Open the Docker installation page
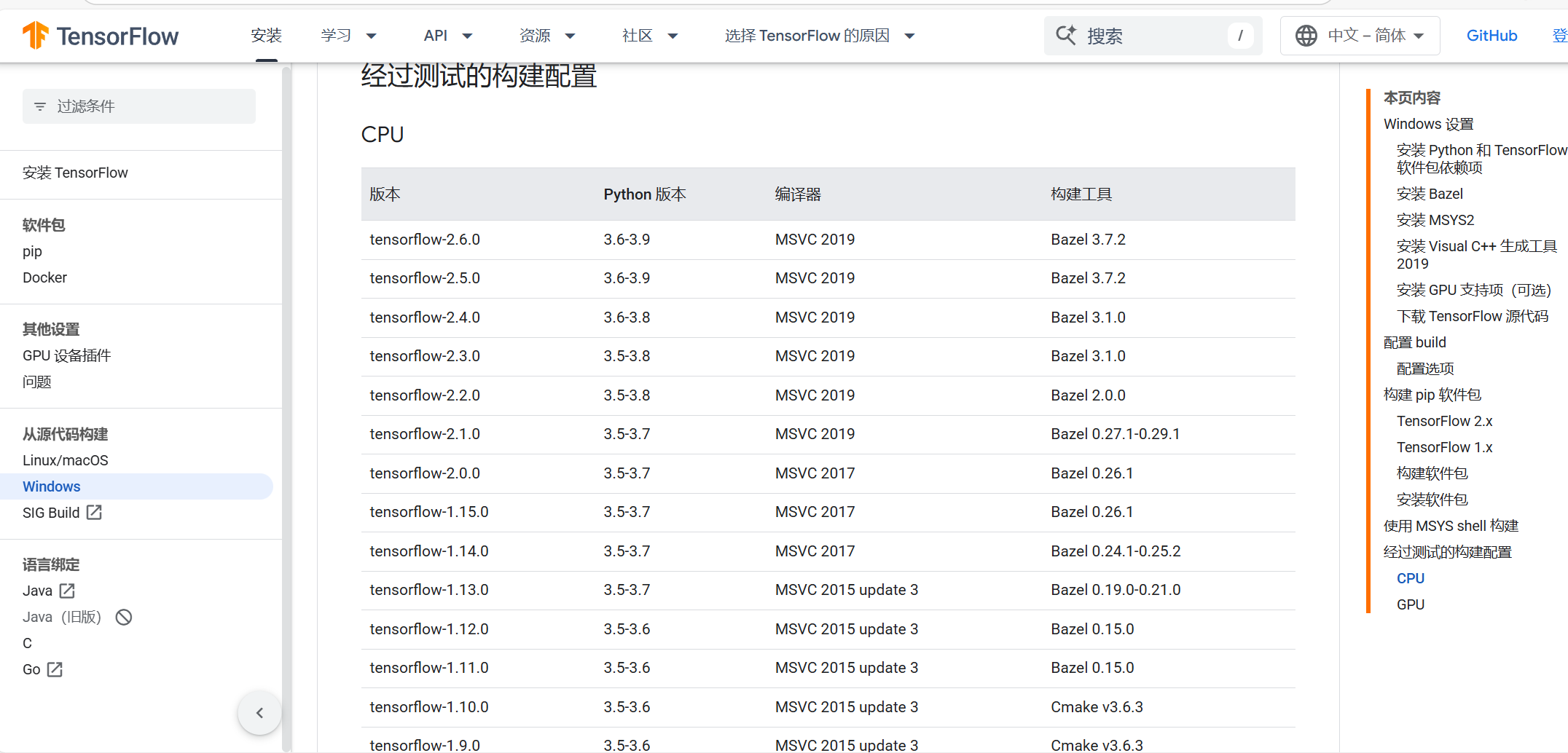Screen dimensions: 1568x753 coord(44,277)
